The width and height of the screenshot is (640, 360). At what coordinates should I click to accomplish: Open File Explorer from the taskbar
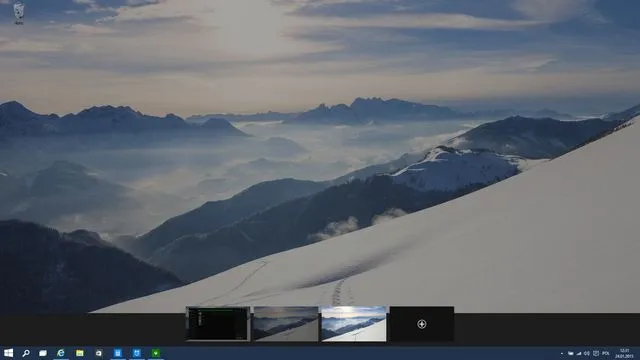point(80,353)
